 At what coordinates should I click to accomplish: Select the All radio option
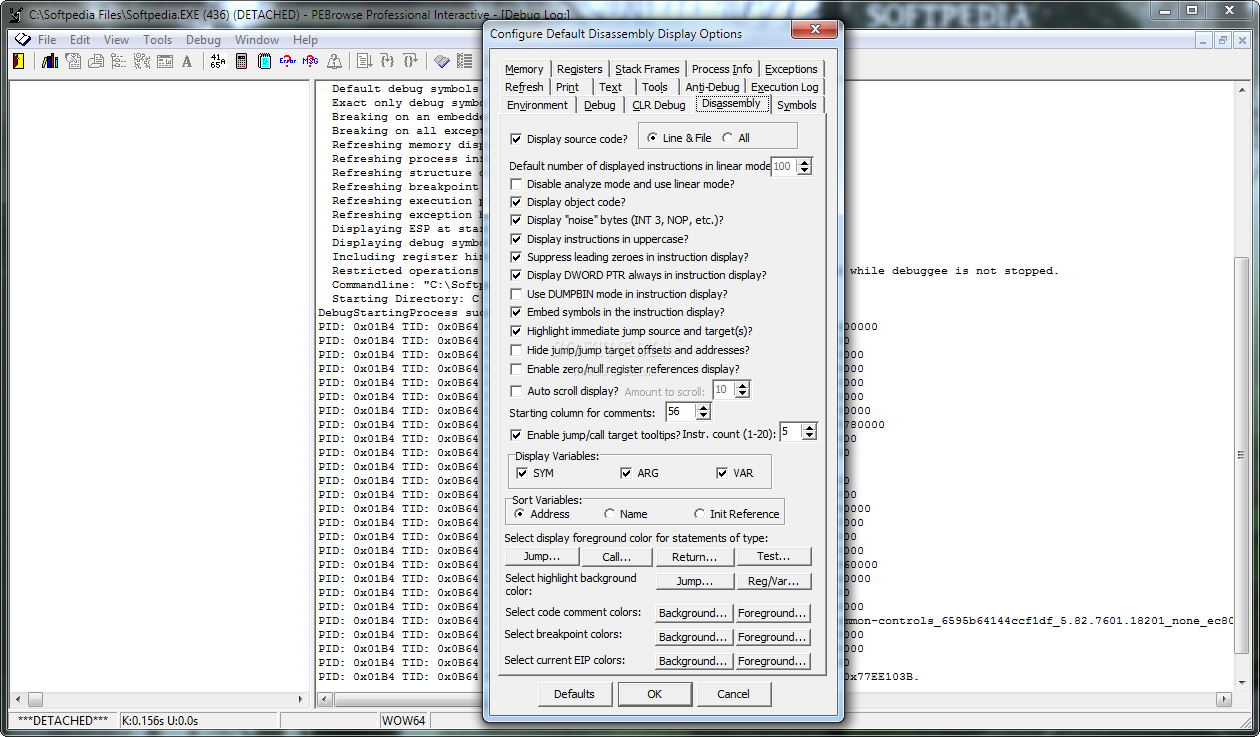pos(727,138)
